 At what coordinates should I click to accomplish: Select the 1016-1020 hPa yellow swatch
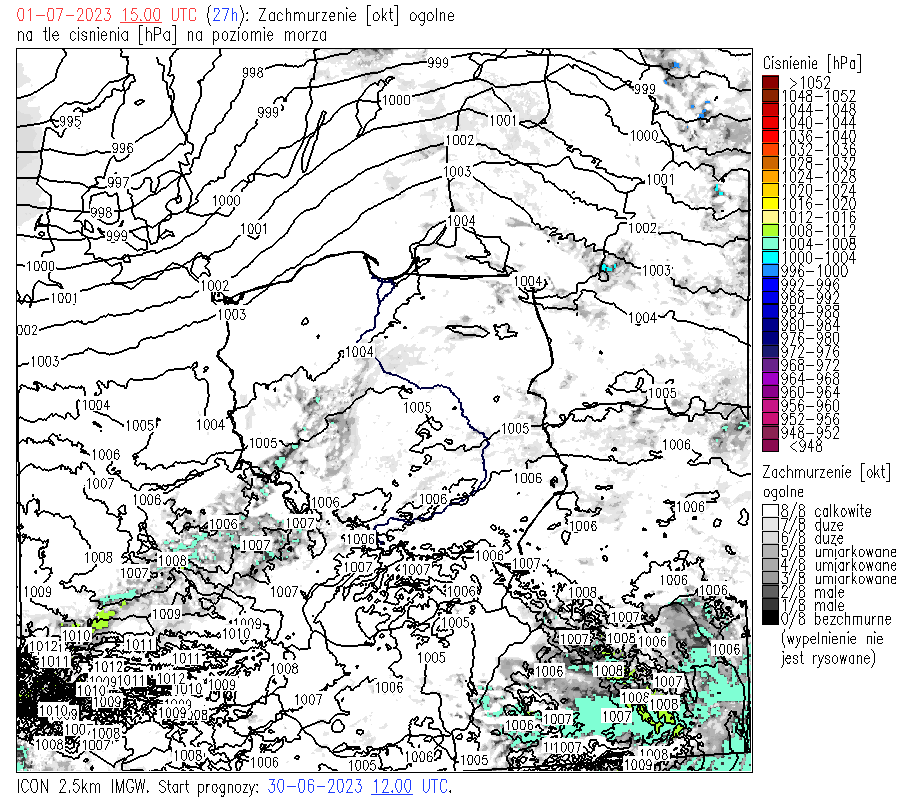click(770, 204)
